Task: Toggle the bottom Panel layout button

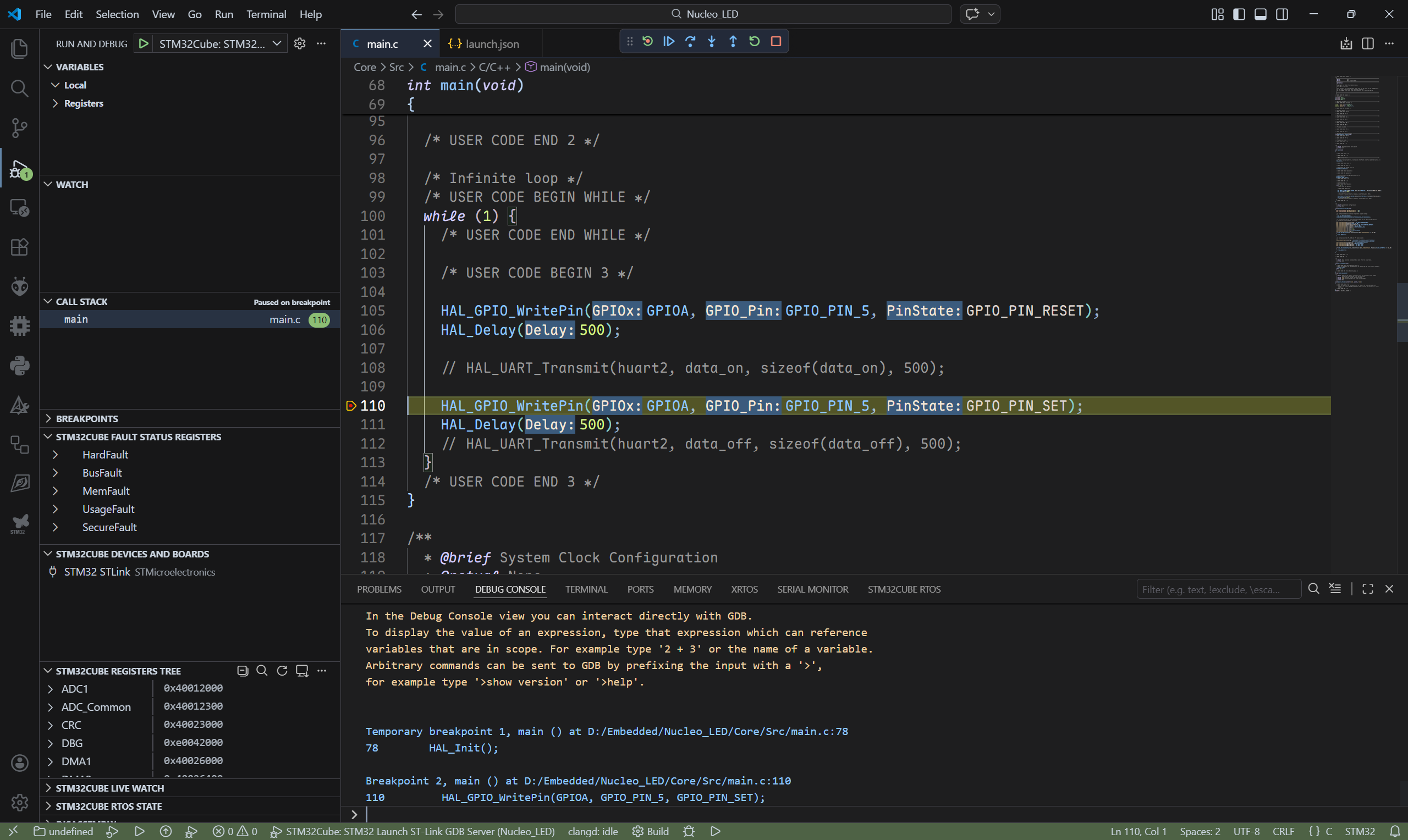Action: tap(1261, 14)
